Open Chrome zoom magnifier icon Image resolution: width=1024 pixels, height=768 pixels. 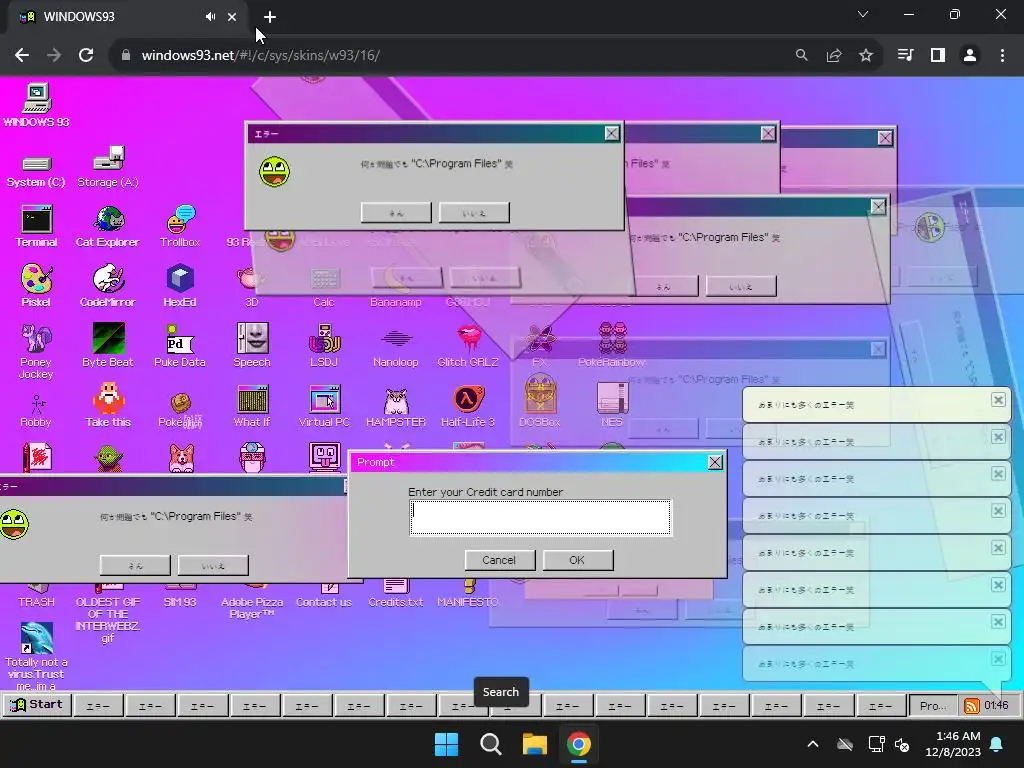pos(801,56)
